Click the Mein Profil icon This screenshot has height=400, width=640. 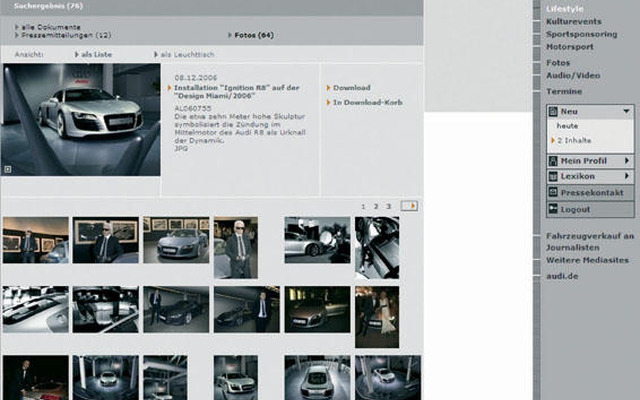pos(553,161)
